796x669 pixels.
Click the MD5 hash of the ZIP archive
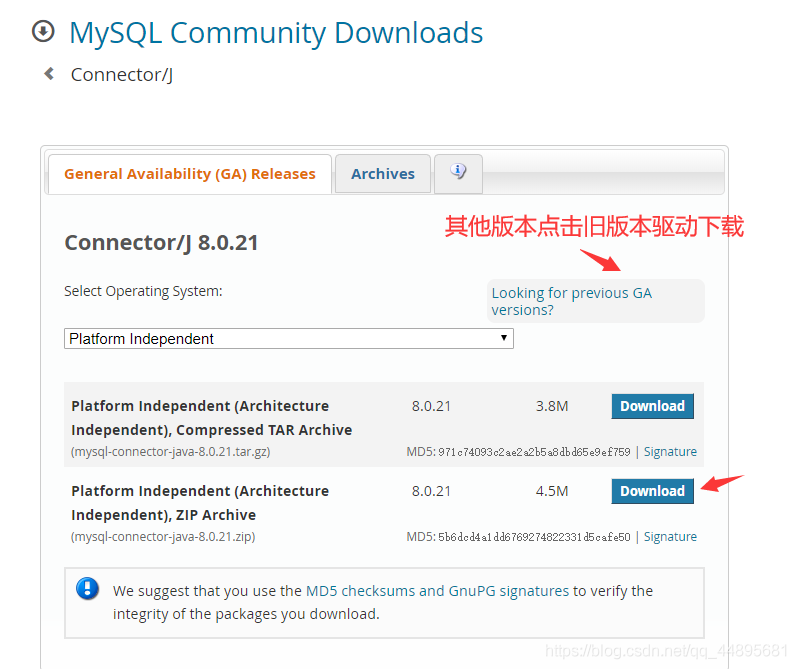(534, 537)
